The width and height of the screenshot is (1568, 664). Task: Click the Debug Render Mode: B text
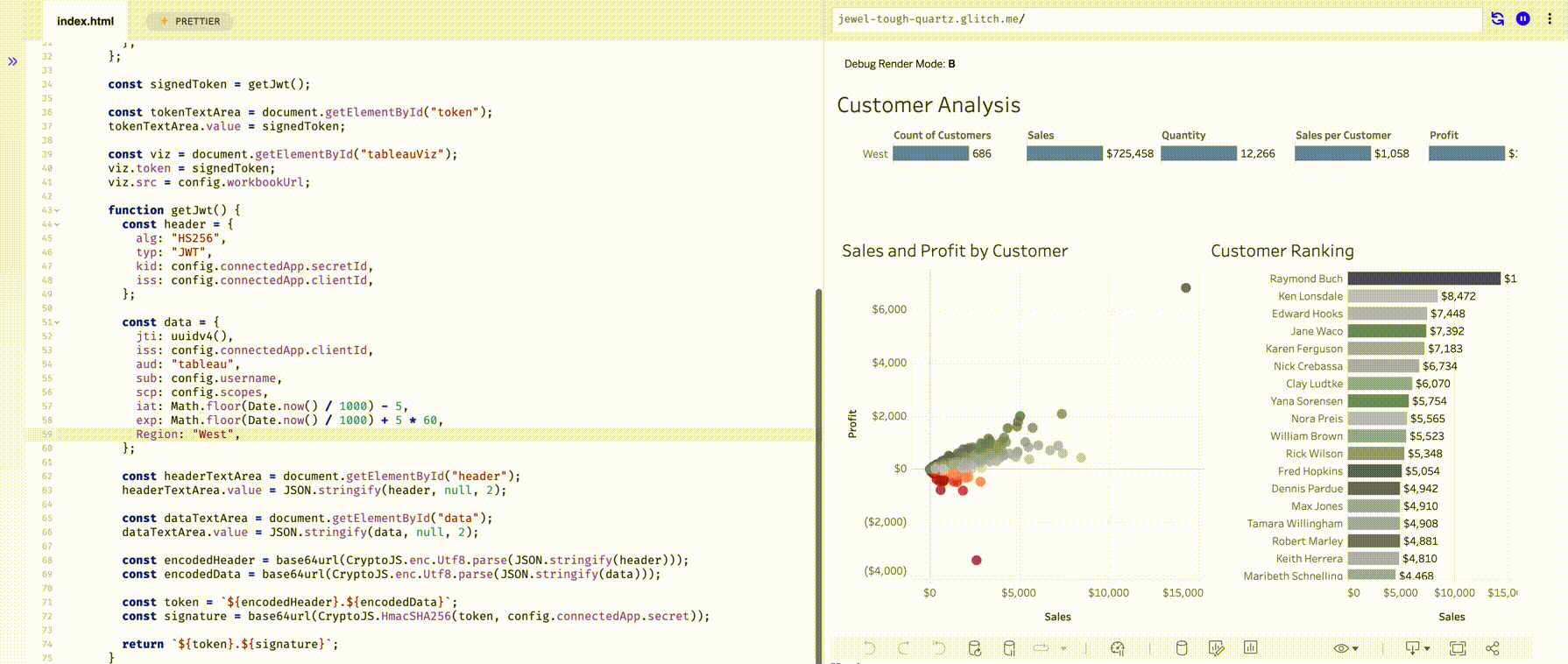coord(900,64)
